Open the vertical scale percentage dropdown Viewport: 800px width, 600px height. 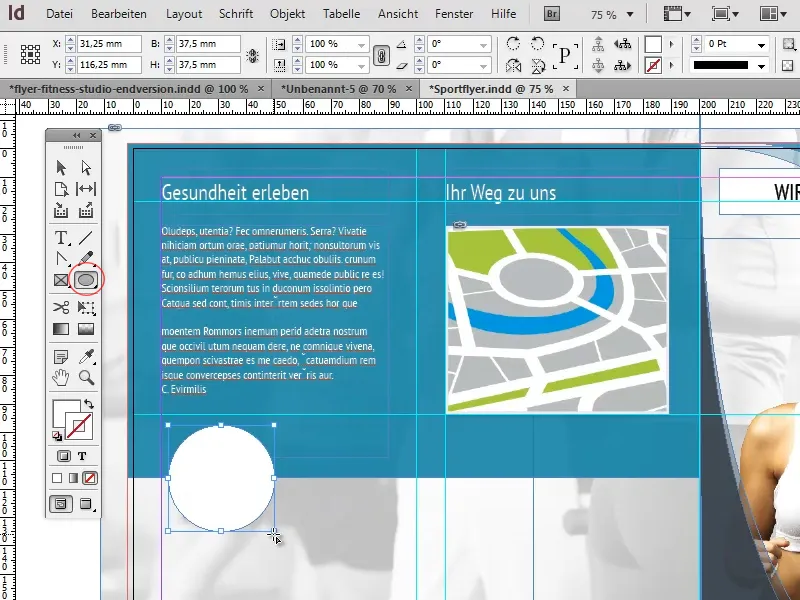(x=361, y=66)
